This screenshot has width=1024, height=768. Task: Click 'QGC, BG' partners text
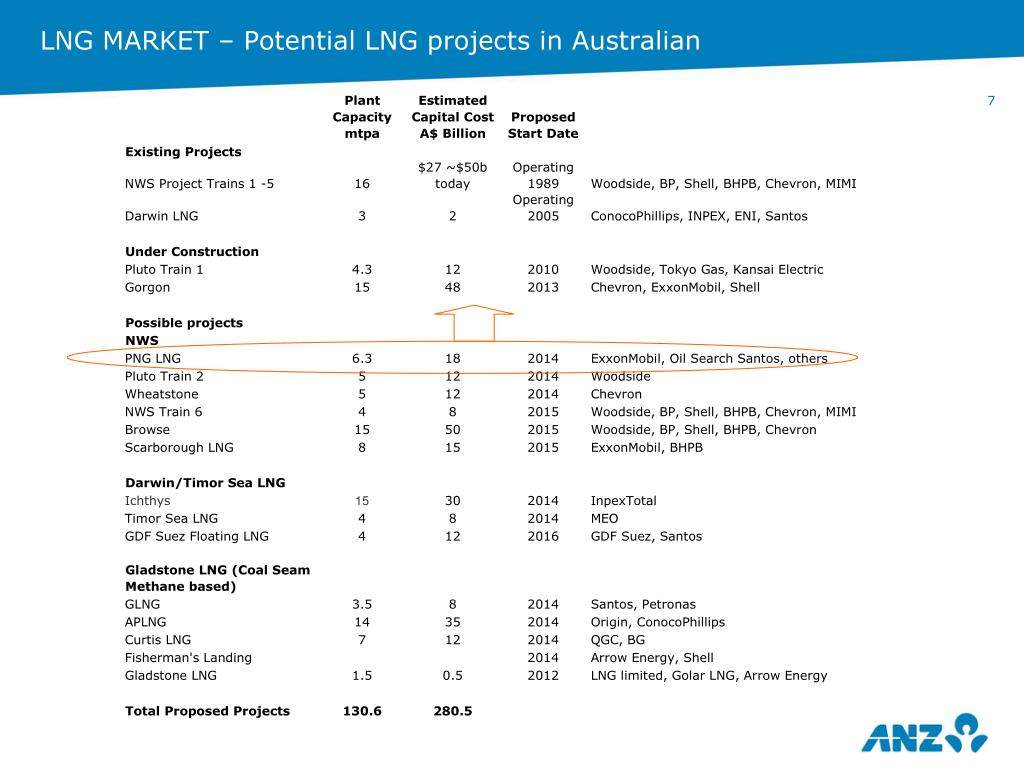[618, 640]
